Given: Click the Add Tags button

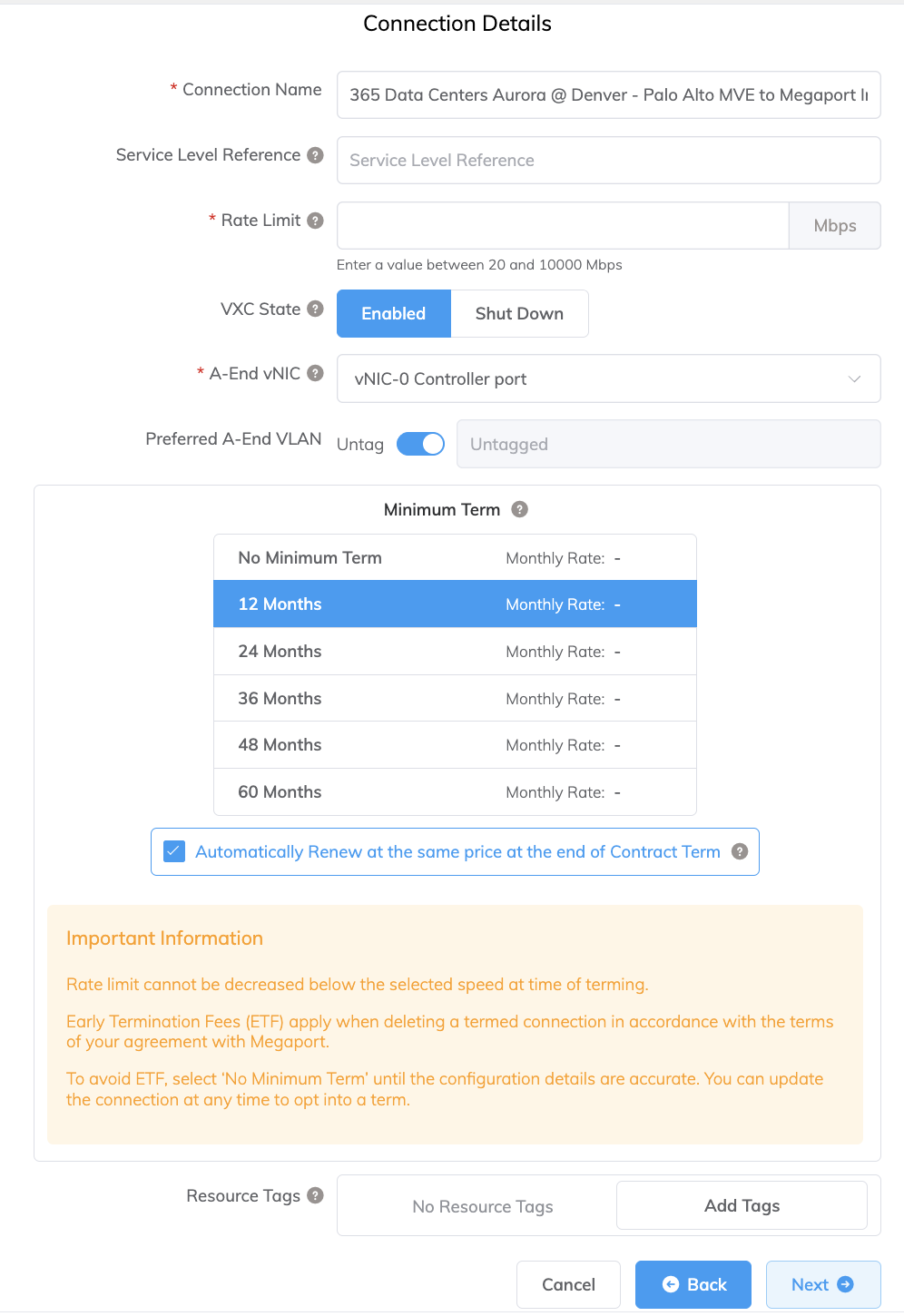Looking at the screenshot, I should tap(742, 1204).
